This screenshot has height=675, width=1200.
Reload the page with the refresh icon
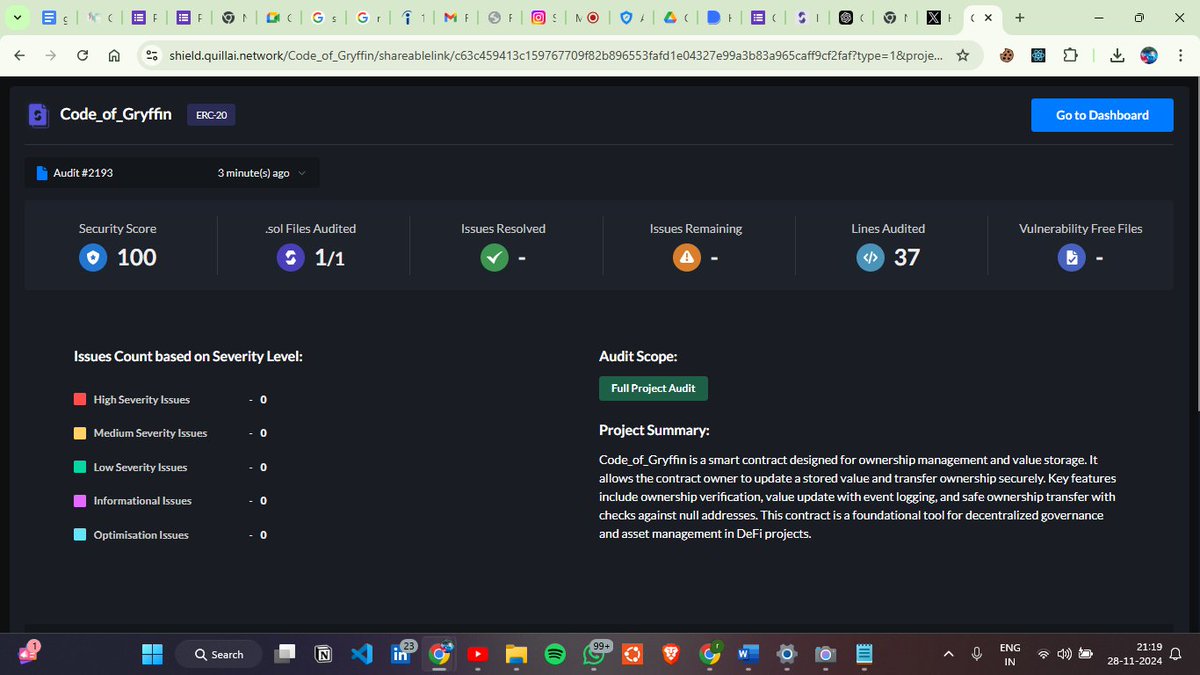[x=82, y=56]
